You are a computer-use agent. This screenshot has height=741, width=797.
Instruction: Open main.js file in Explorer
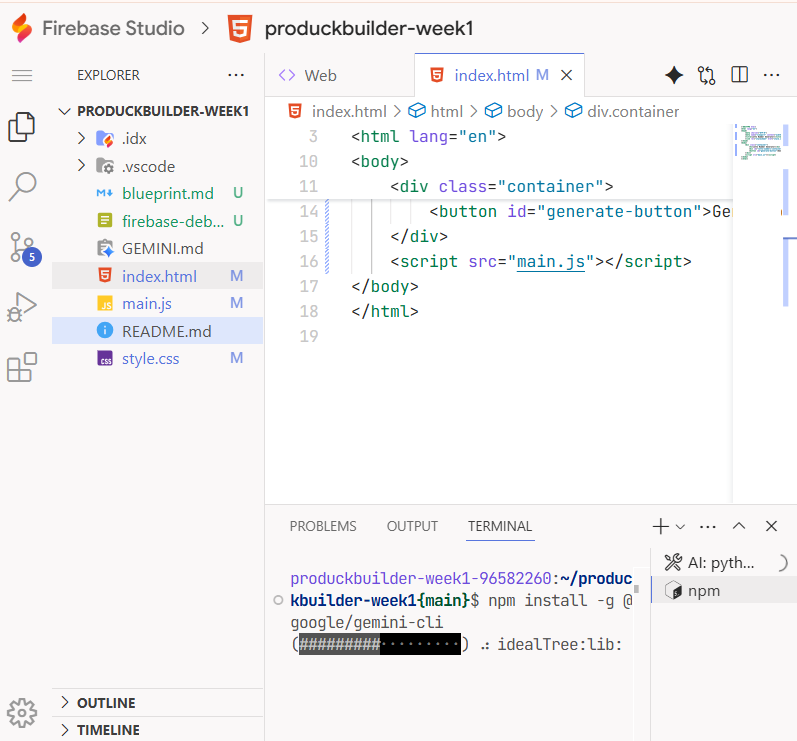(x=158, y=303)
